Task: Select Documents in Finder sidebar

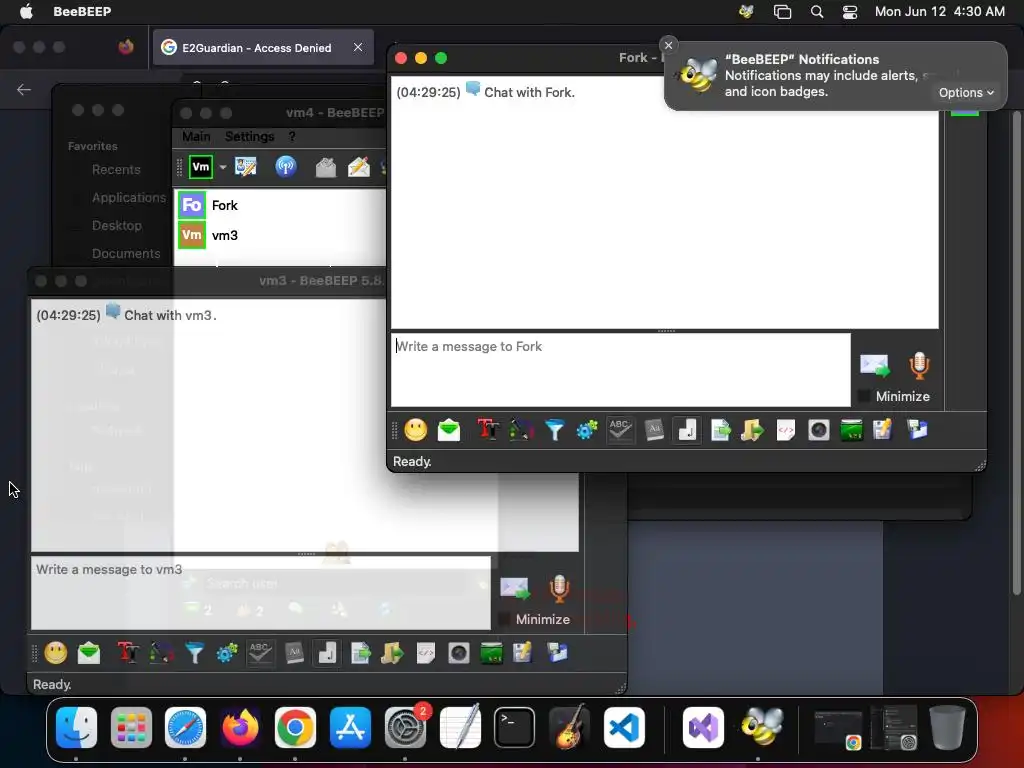Action: coord(125,253)
